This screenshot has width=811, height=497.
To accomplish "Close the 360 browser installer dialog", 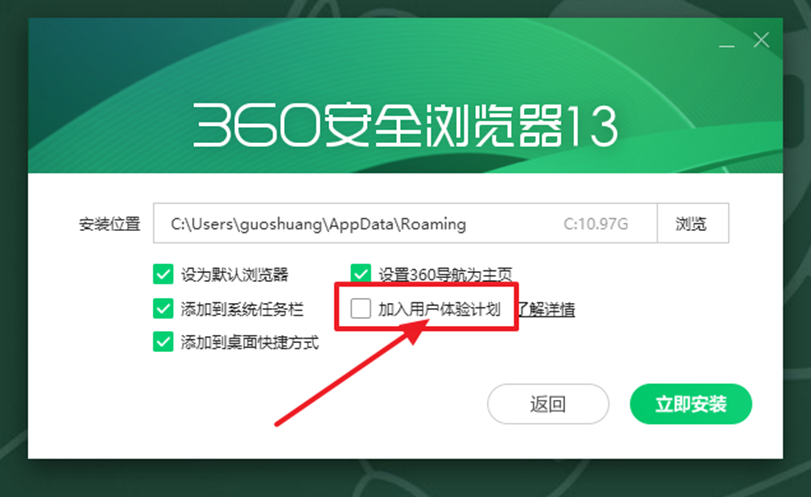I will point(761,40).
